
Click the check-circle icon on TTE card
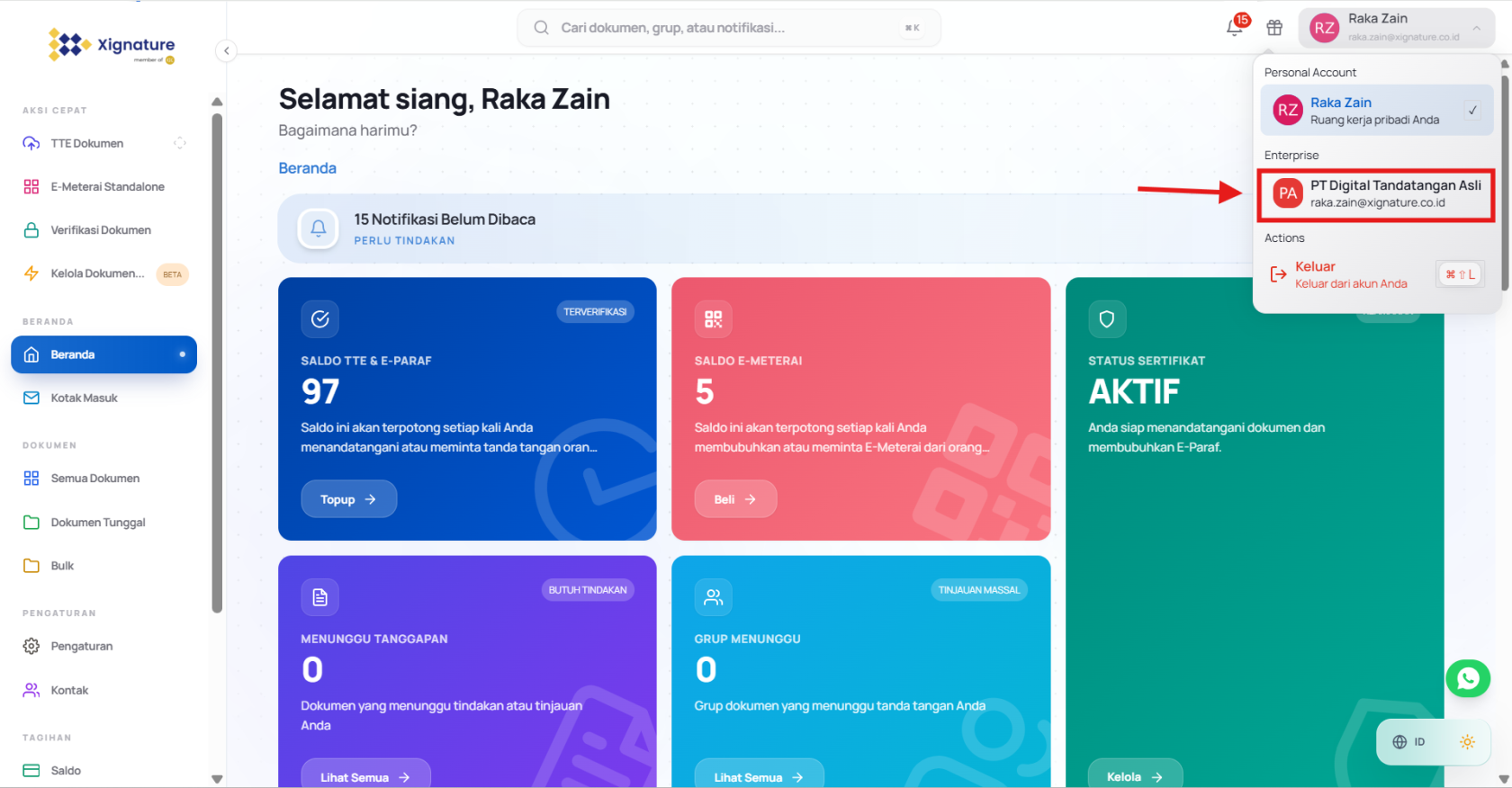coord(320,319)
